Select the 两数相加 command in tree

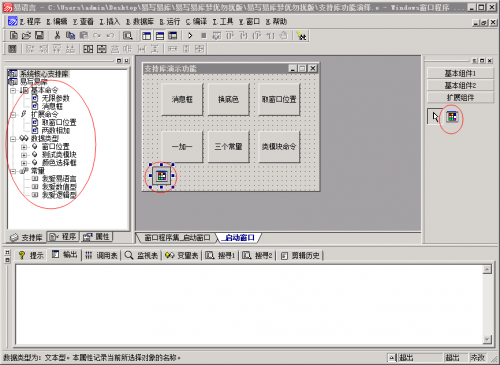55,130
